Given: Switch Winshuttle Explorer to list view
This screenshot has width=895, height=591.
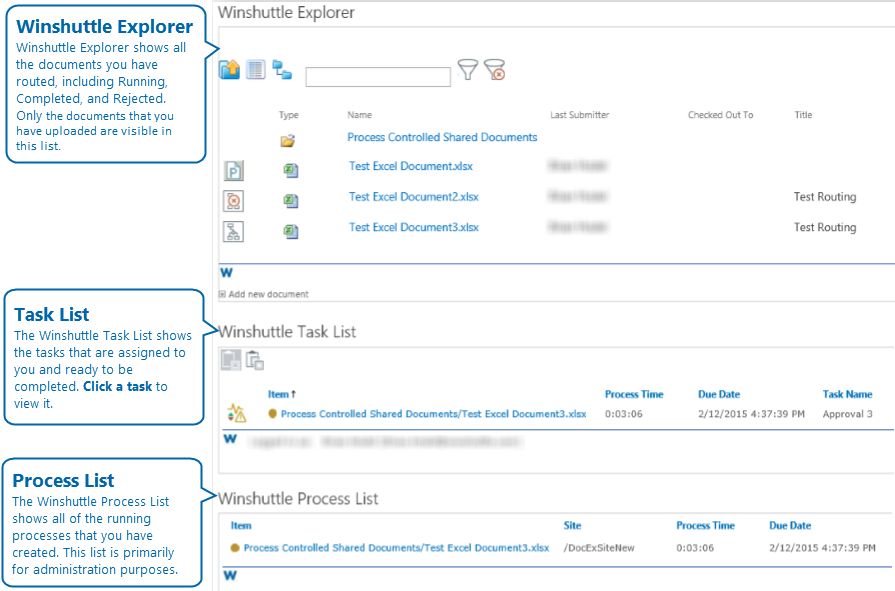Looking at the screenshot, I should [x=256, y=70].
